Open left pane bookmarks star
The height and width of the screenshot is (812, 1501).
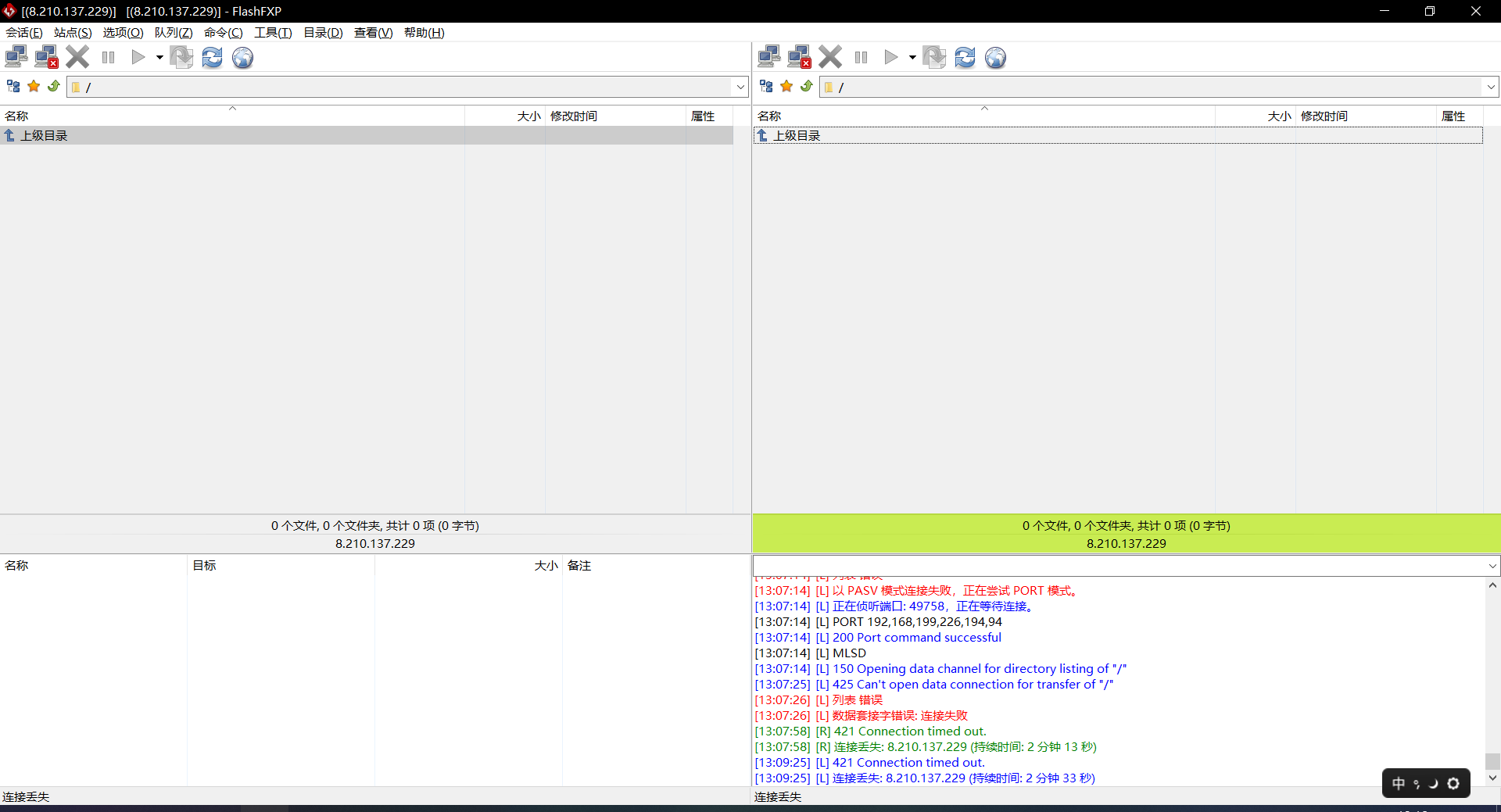(x=34, y=86)
